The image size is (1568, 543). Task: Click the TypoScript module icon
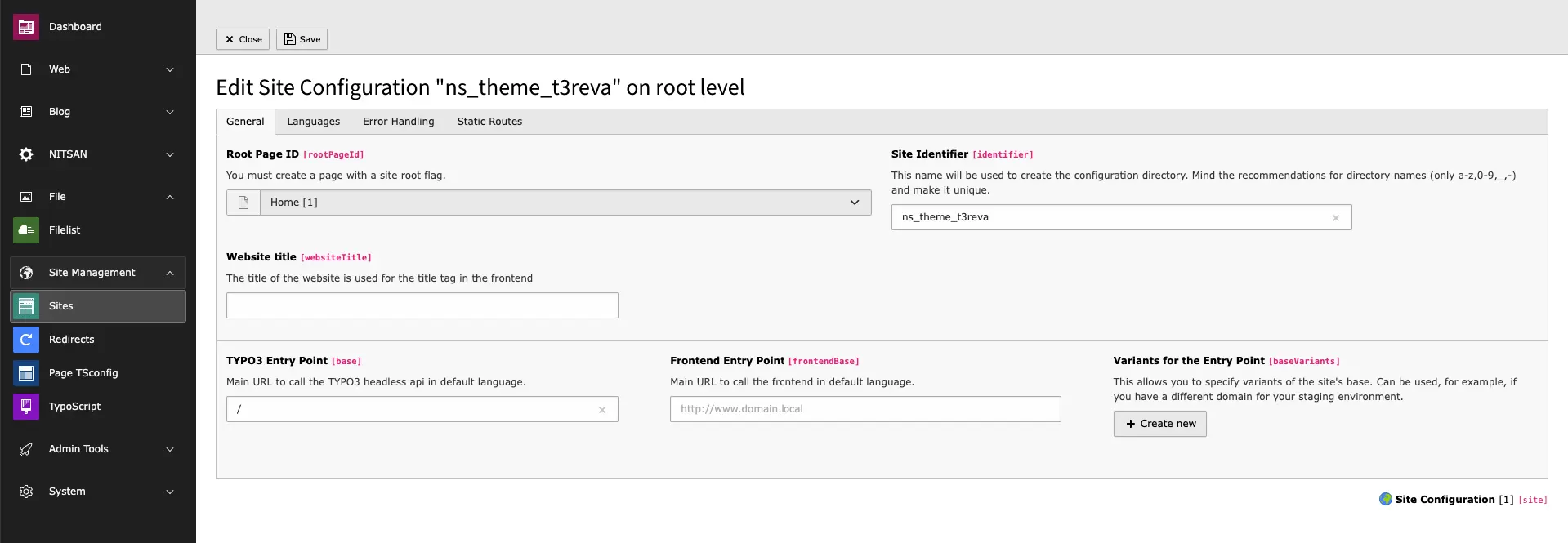tap(26, 407)
